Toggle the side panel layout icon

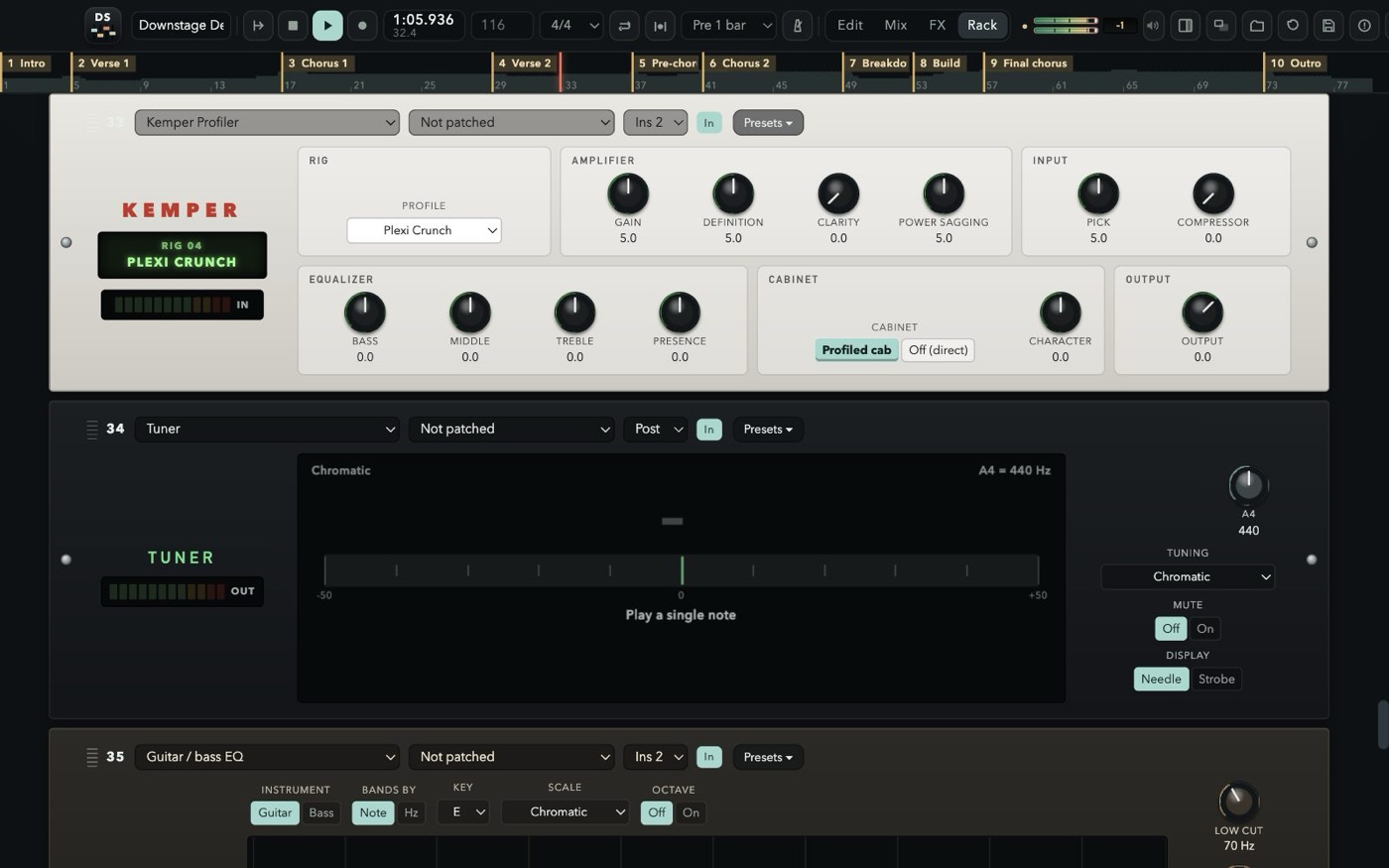pos(1185,26)
